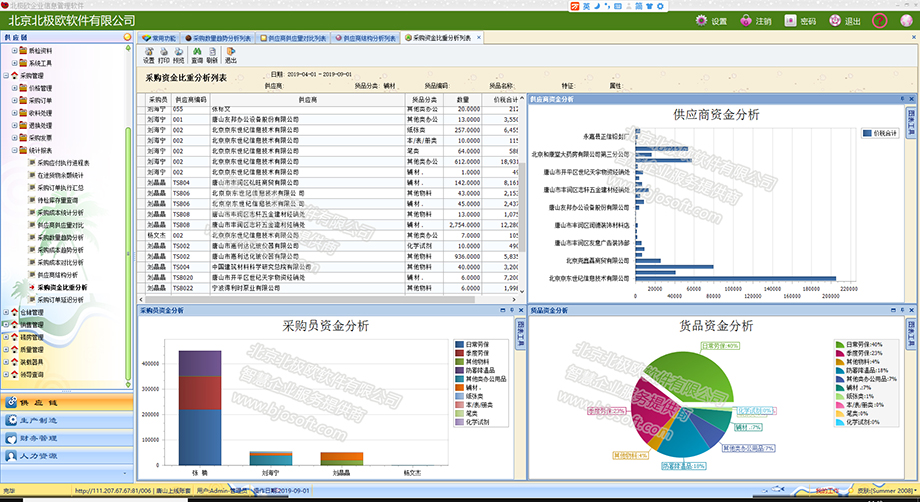This screenshot has height=502, width=920.
Task: Open 图表工具 side tab of 供应商资金分析
Action: tap(911, 123)
